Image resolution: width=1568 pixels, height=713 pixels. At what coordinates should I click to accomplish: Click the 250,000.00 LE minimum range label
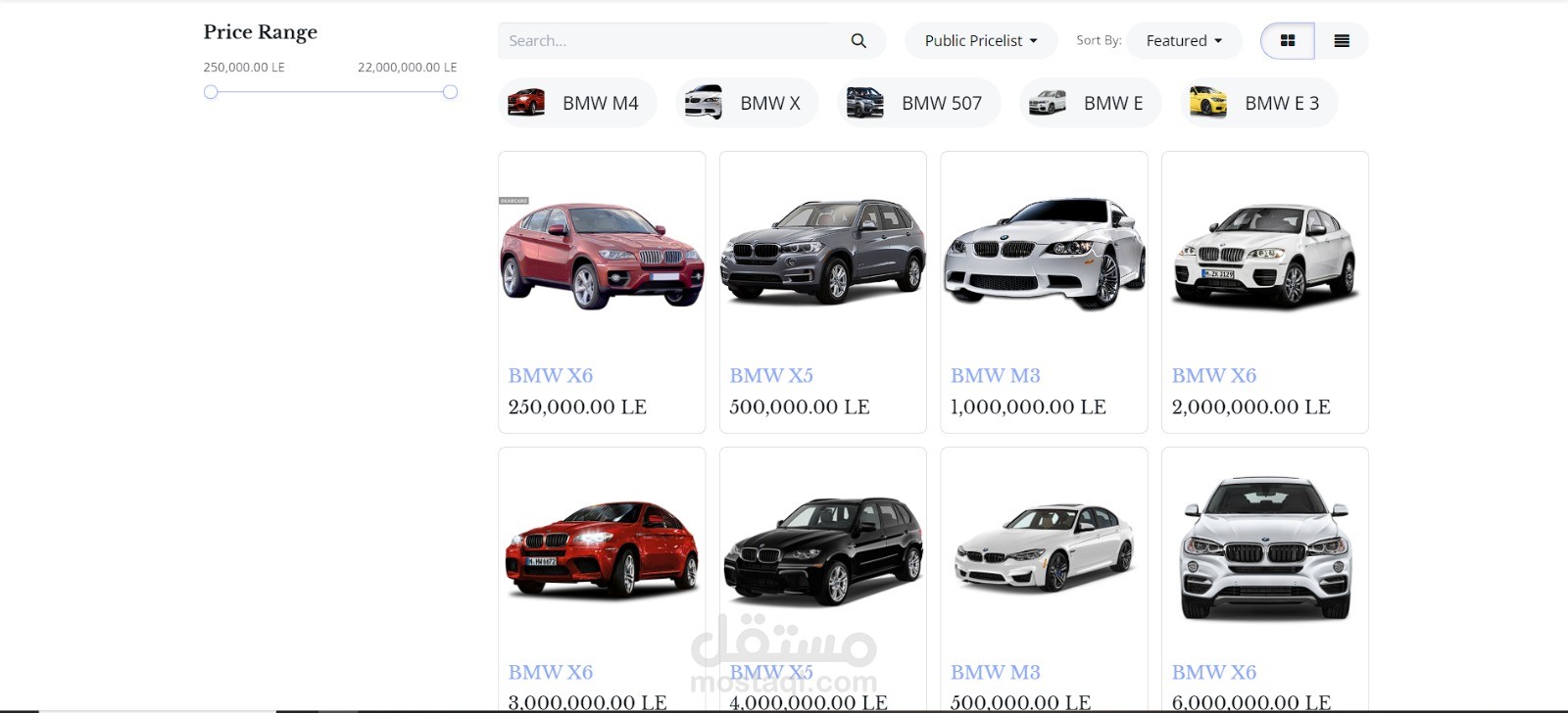(x=244, y=68)
